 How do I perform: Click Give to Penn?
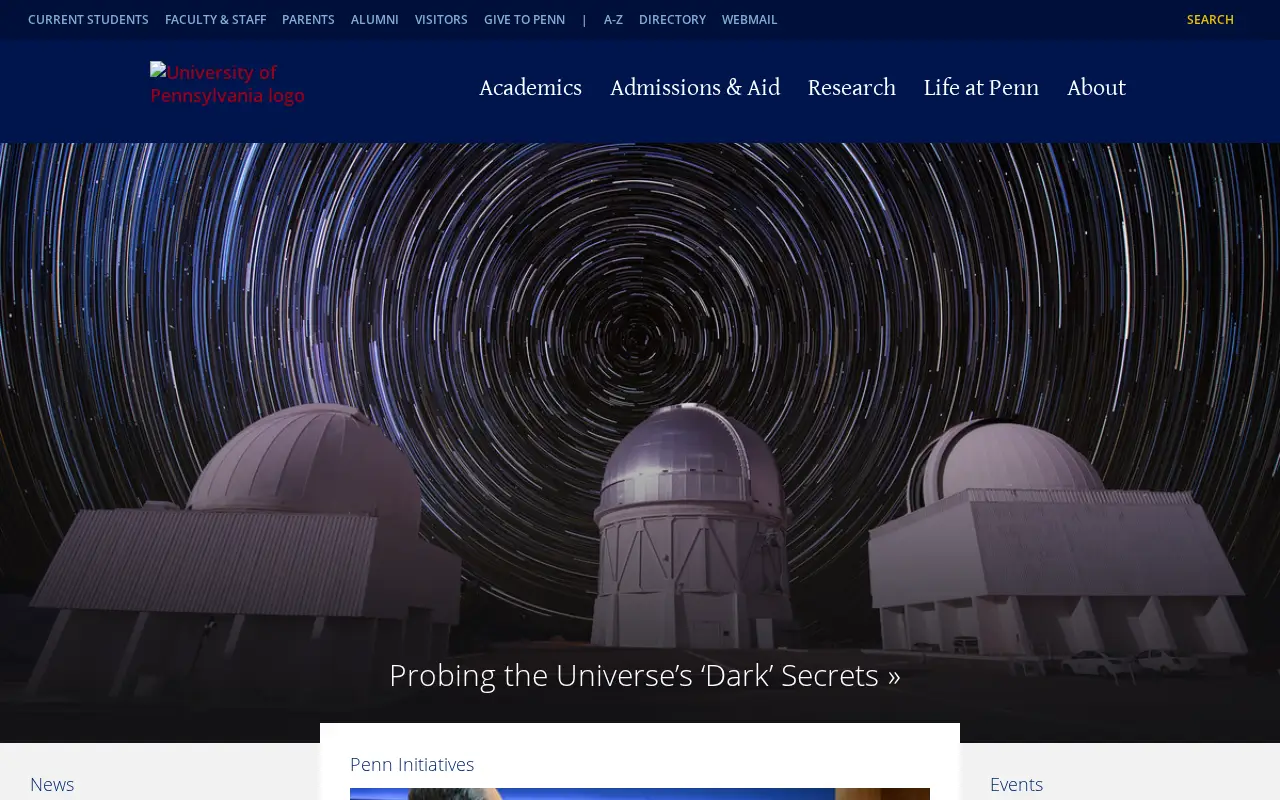[x=524, y=20]
